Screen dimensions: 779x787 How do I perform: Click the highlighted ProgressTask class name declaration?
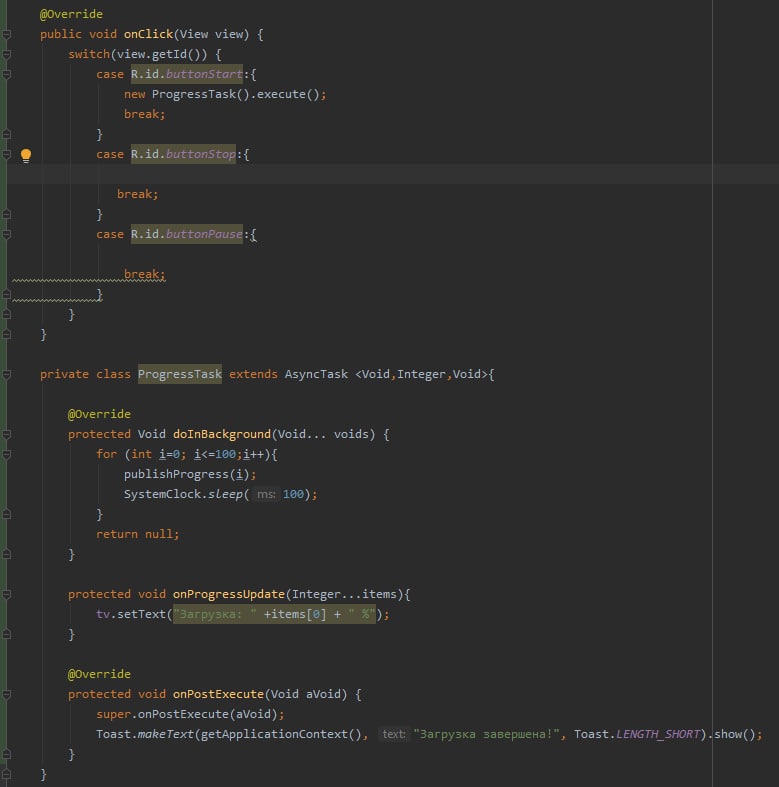180,374
